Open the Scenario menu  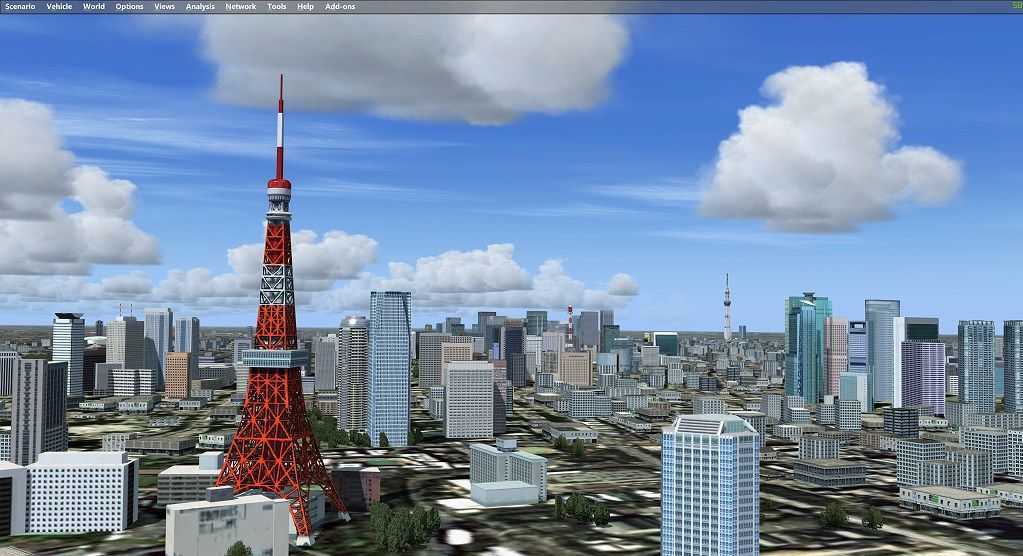(20, 7)
